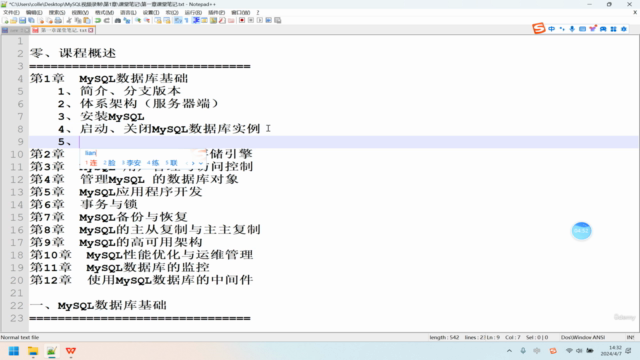Toggle Sogou Chinese/English mode 中 button
640x360 pixels.
[x=551, y=29]
